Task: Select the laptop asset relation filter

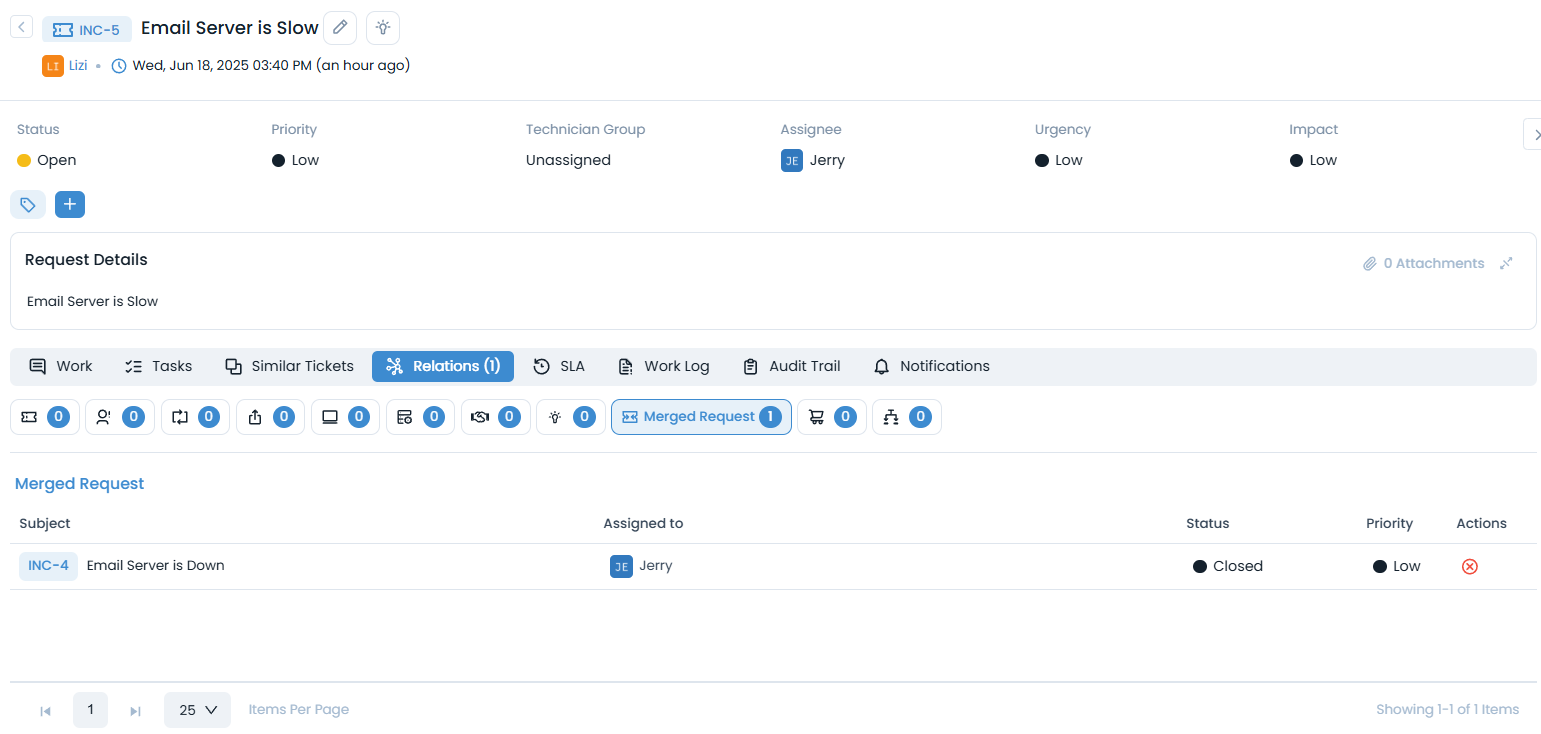Action: (345, 417)
